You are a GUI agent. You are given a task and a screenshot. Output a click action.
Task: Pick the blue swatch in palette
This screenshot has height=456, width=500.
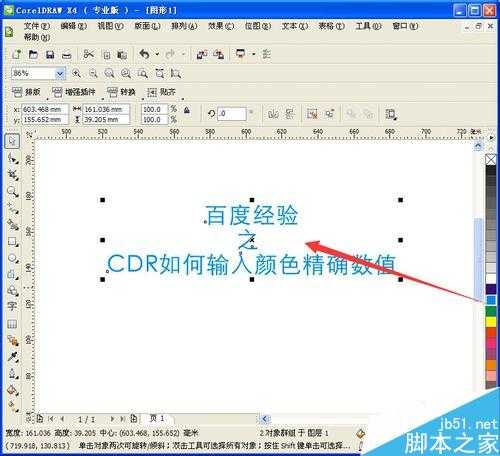491,300
